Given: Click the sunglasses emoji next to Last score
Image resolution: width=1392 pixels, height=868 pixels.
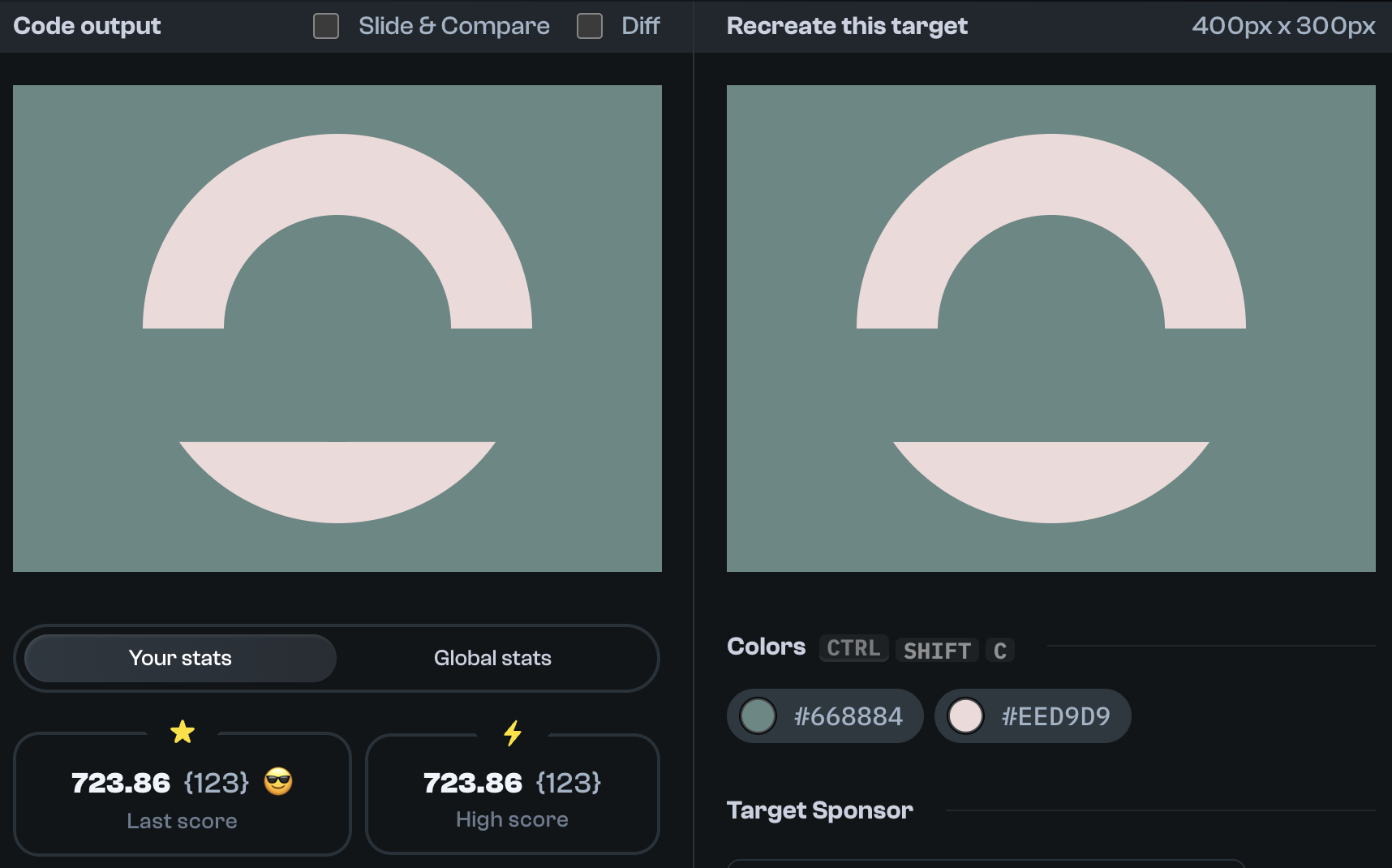Looking at the screenshot, I should click(x=278, y=782).
